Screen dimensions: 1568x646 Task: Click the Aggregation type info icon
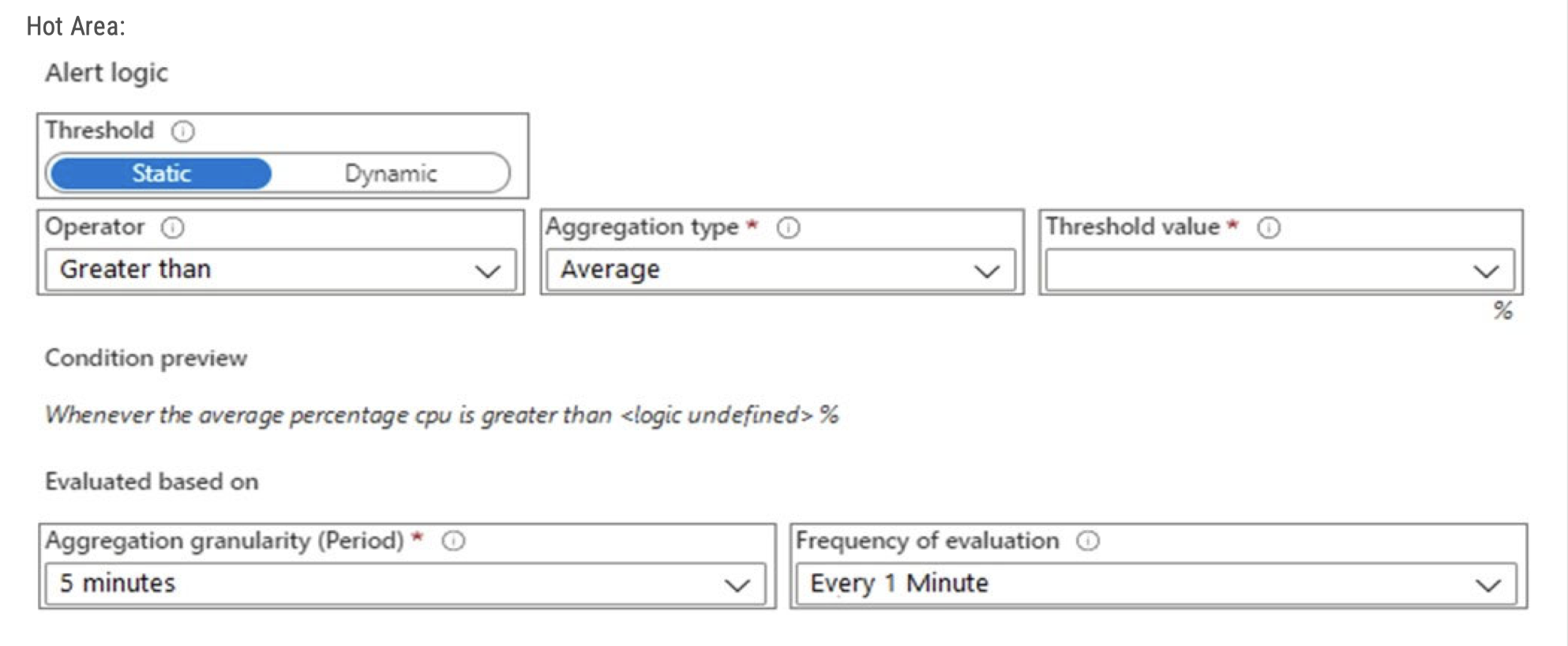coord(788,228)
